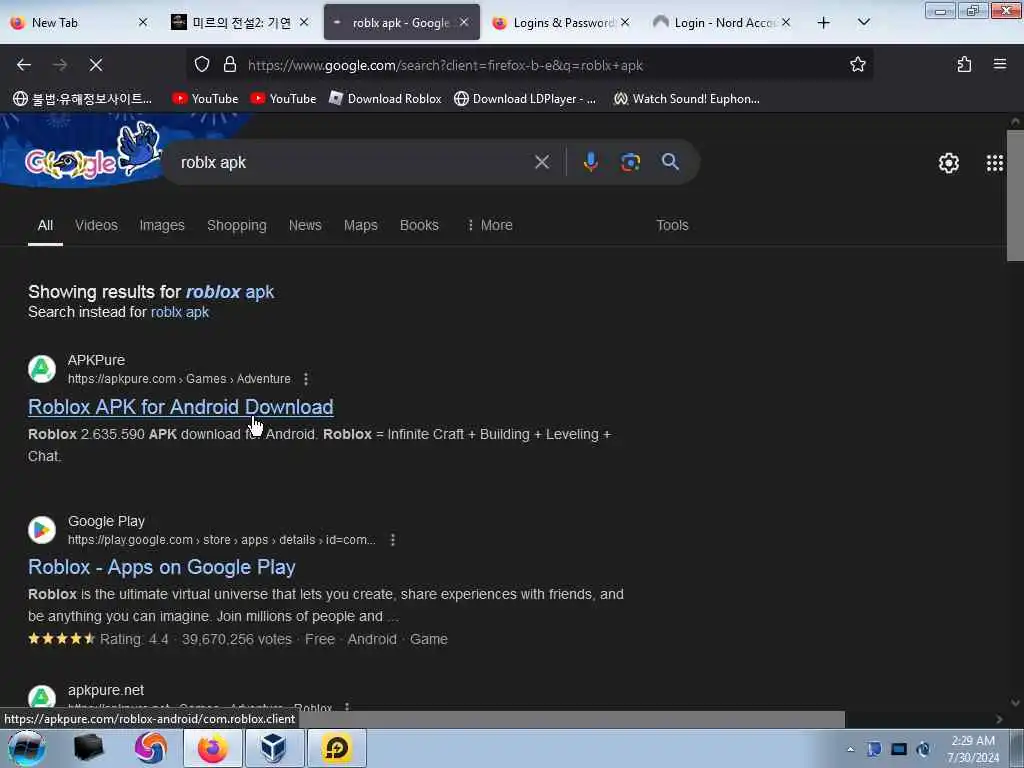Open the Firefox extensions menu

tap(964, 65)
